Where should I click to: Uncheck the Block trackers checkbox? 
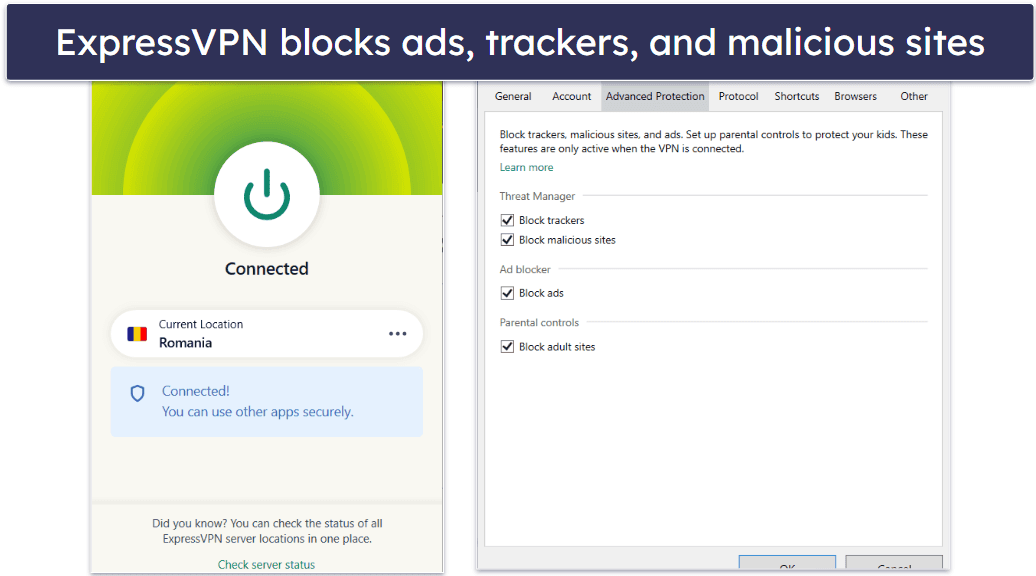tap(507, 220)
